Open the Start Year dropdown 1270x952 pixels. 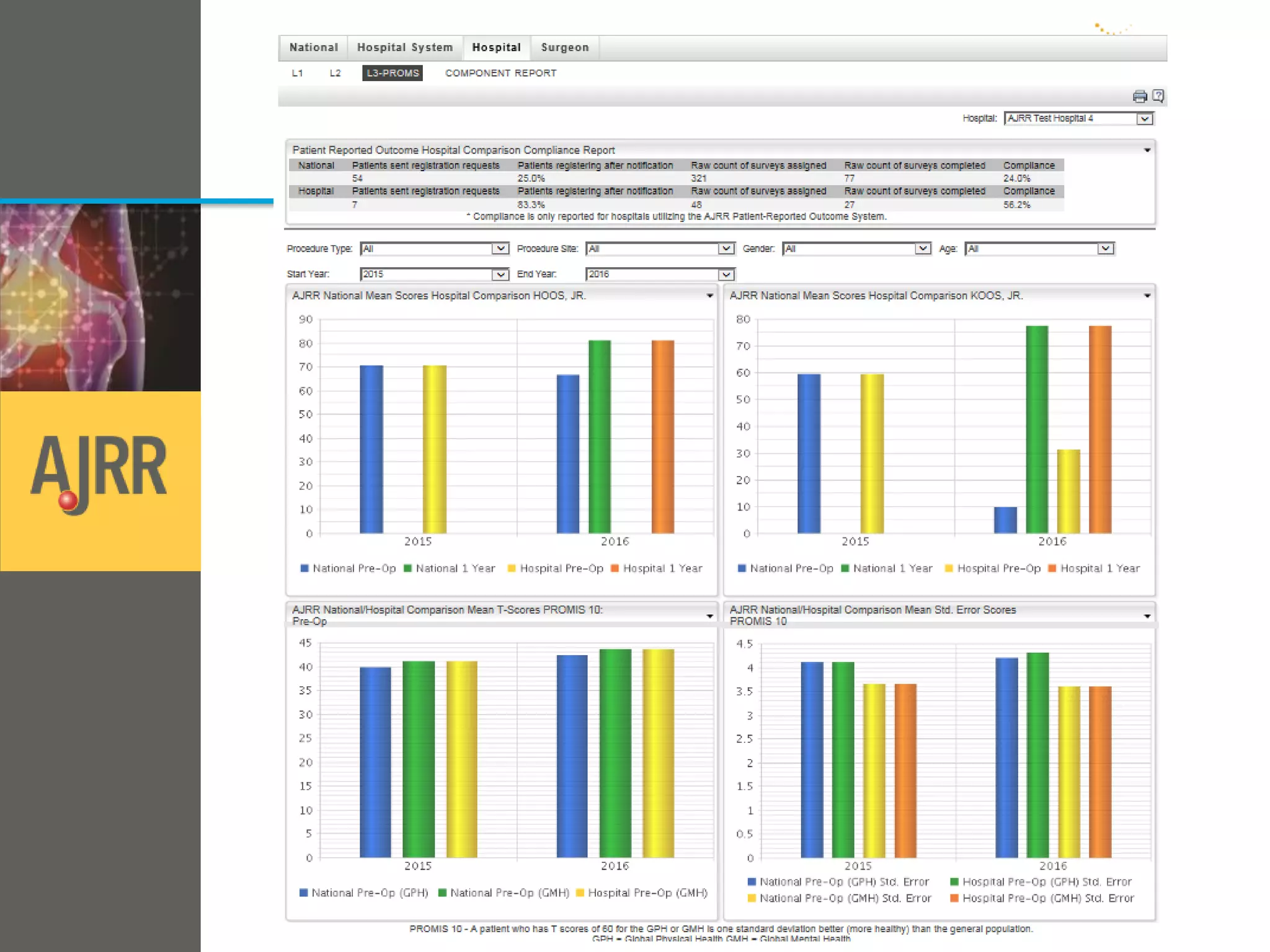[x=500, y=275]
